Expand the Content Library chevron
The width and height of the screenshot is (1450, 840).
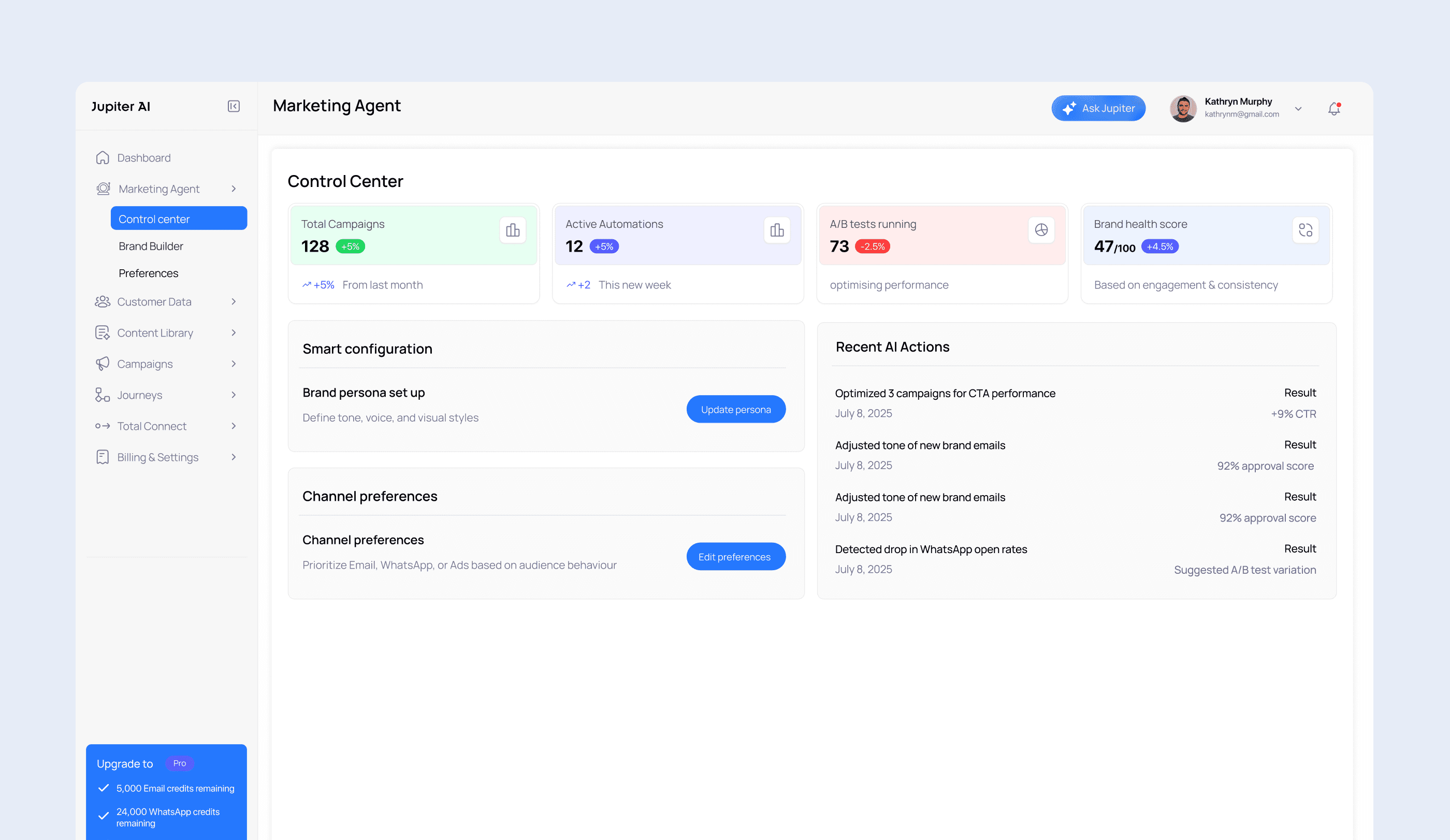[234, 333]
